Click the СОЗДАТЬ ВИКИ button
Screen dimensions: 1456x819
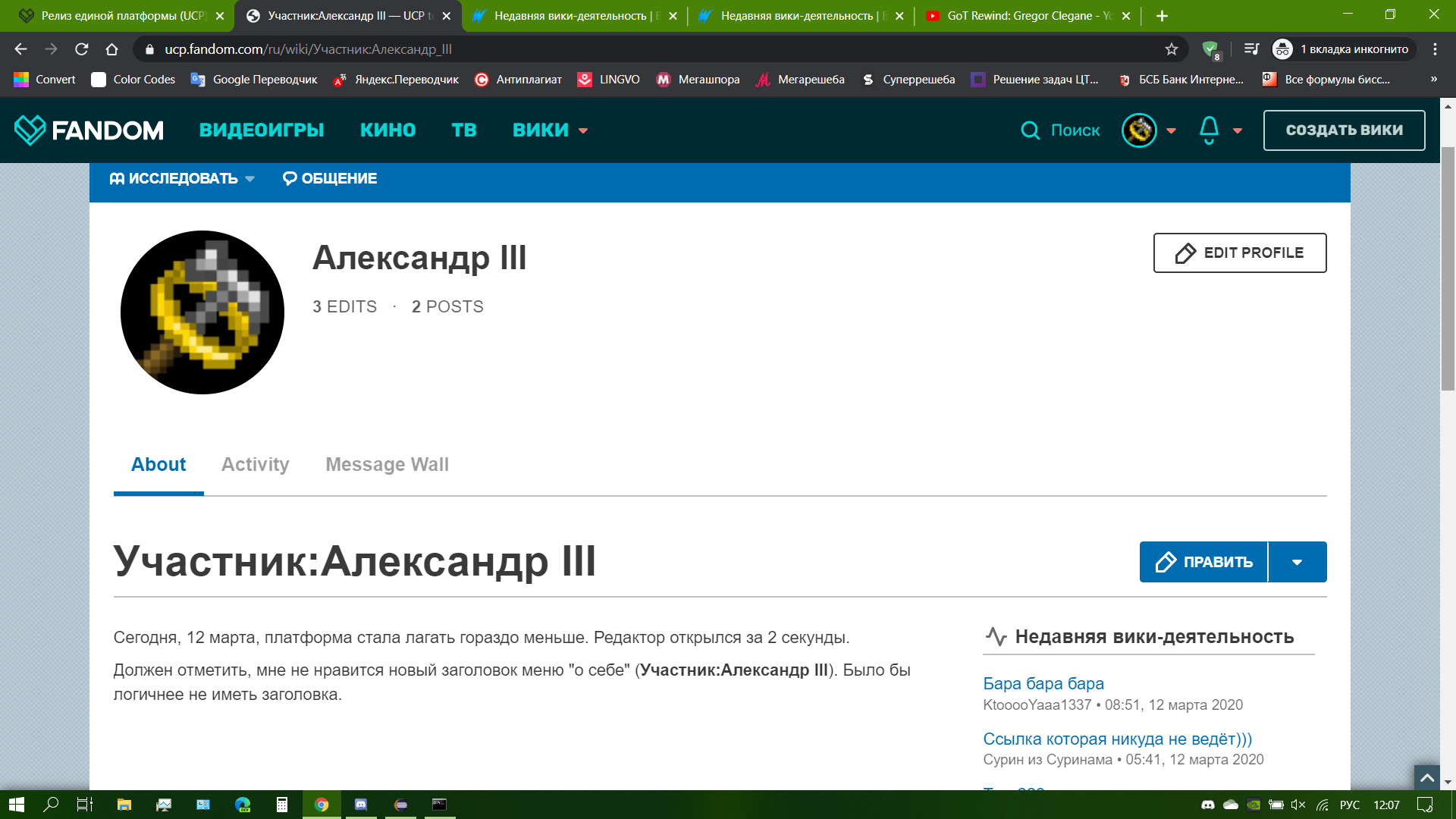pos(1344,130)
